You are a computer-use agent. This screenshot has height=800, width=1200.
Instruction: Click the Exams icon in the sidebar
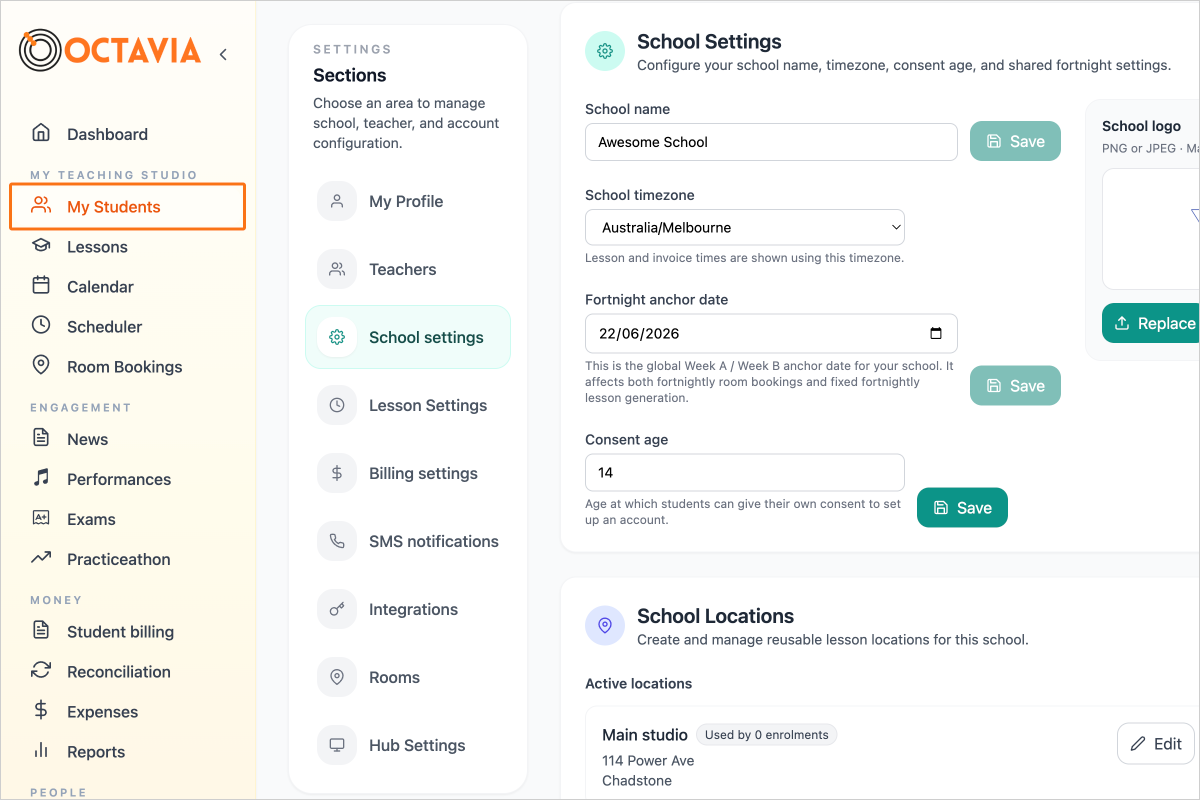(x=41, y=518)
